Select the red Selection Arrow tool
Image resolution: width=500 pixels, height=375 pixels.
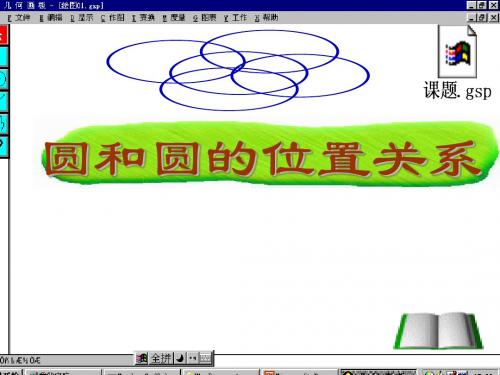click(3, 35)
